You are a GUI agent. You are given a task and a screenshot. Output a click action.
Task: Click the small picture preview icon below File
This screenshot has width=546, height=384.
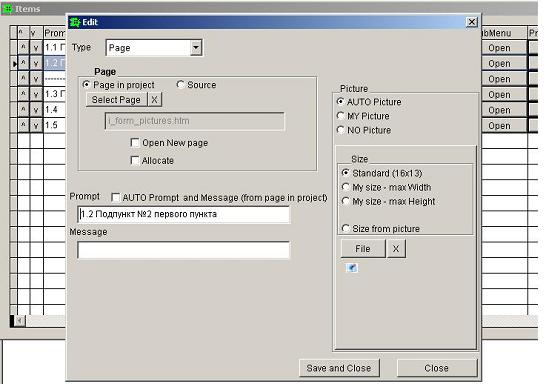[352, 268]
